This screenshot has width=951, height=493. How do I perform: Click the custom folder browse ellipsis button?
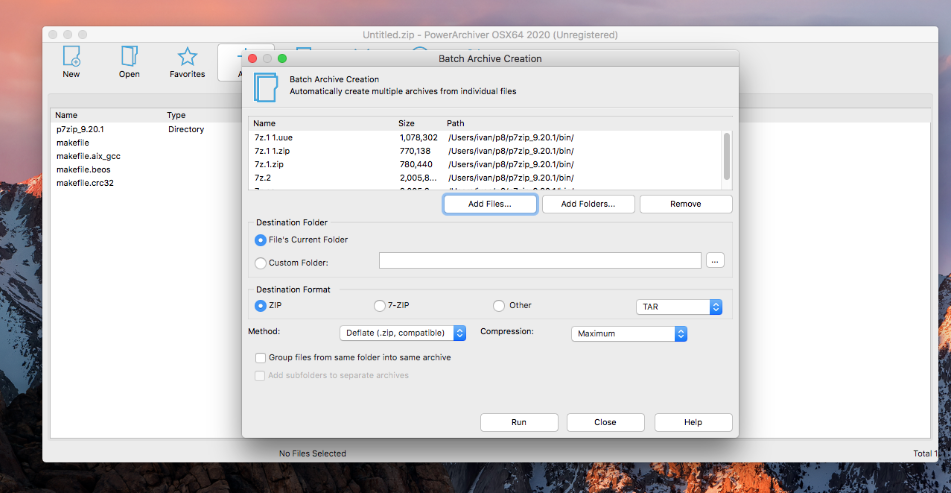pos(714,261)
